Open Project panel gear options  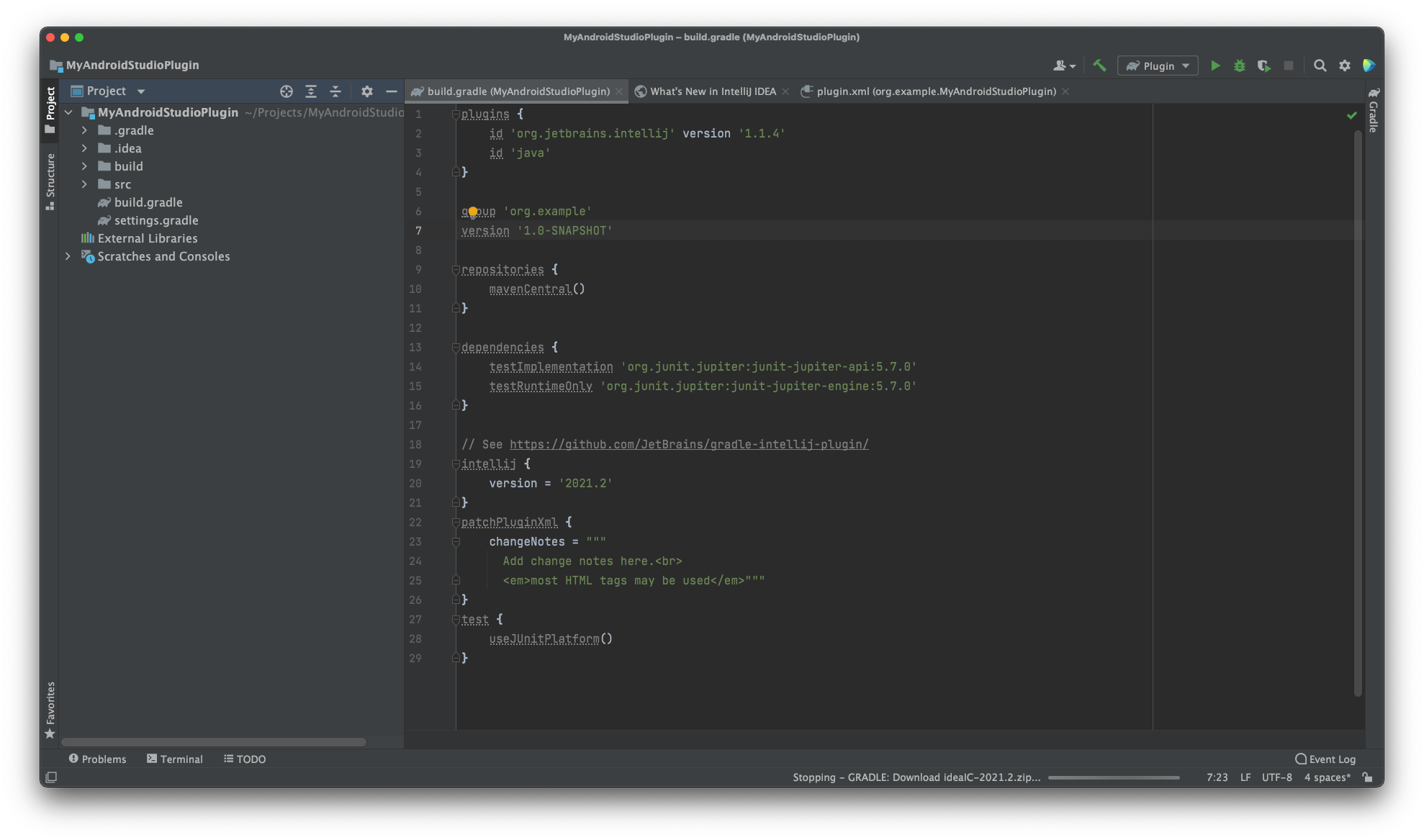[x=367, y=91]
